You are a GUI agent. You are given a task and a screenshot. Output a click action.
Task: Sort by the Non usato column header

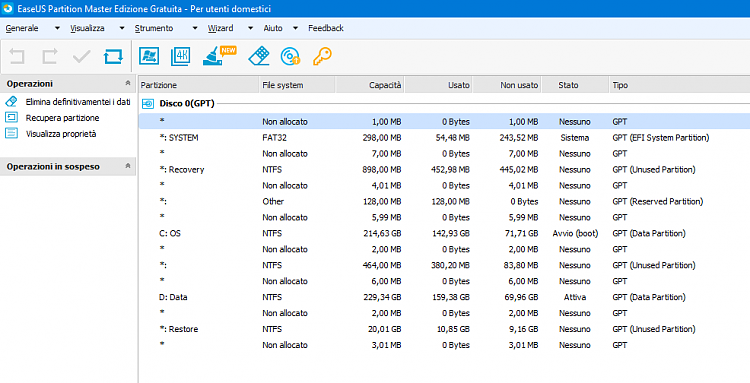tap(507, 85)
